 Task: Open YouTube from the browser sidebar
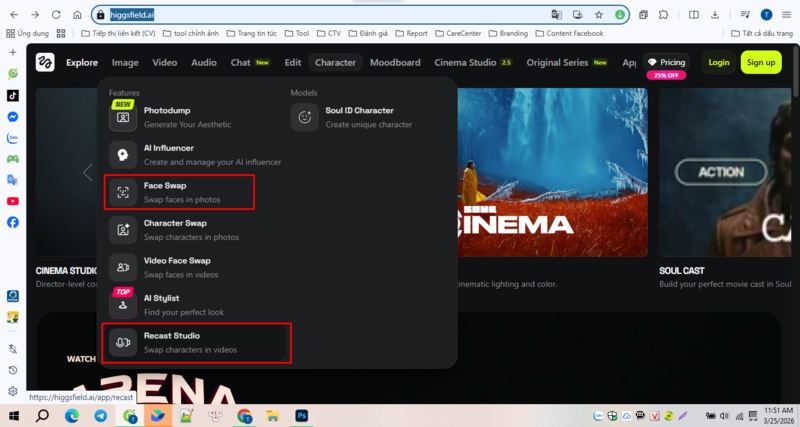click(13, 201)
